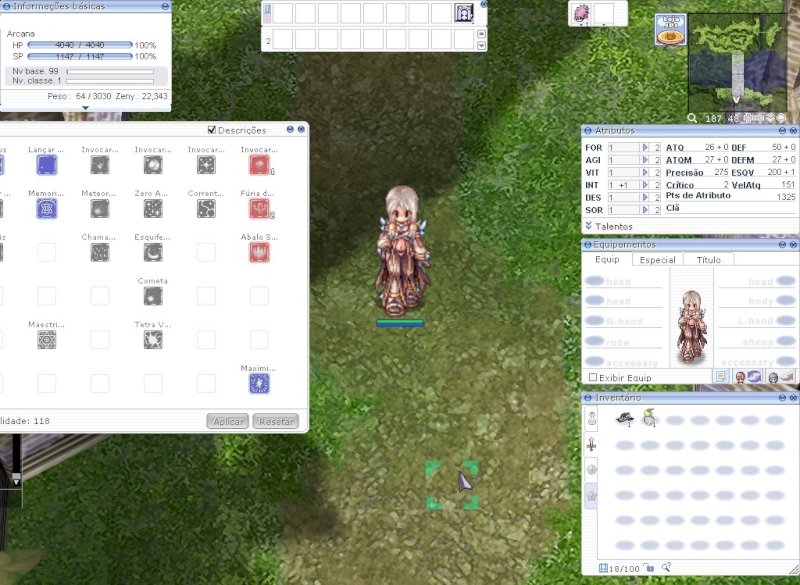The image size is (800, 585).
Task: Click the pink status effect icon
Action: (x=582, y=13)
